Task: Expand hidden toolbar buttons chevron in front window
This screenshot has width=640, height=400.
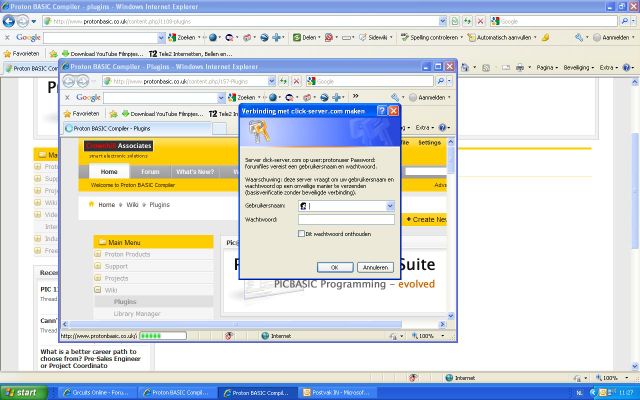Action: pyautogui.click(x=356, y=96)
